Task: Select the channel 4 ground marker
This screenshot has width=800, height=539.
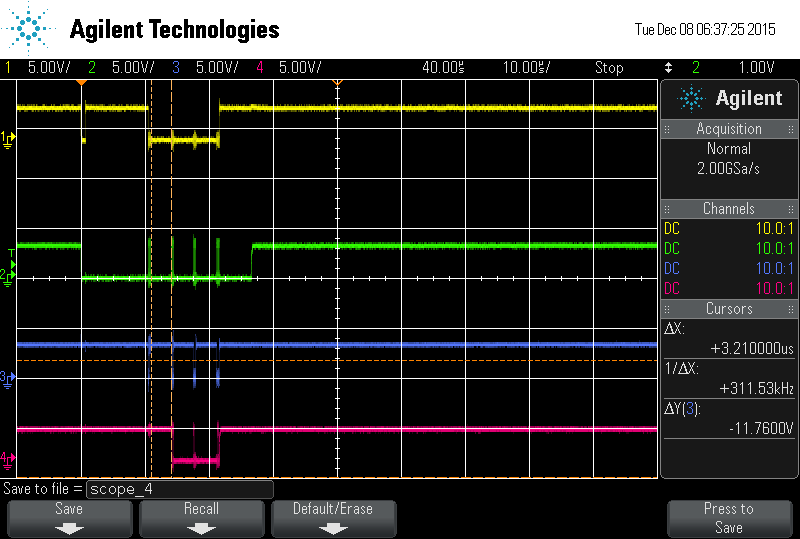Action: point(8,460)
